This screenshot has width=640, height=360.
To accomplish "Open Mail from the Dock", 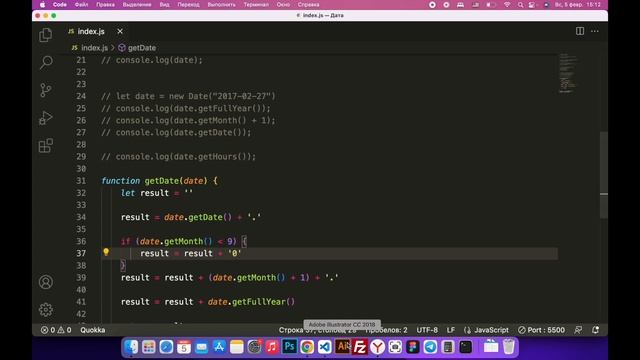I will 201,347.
